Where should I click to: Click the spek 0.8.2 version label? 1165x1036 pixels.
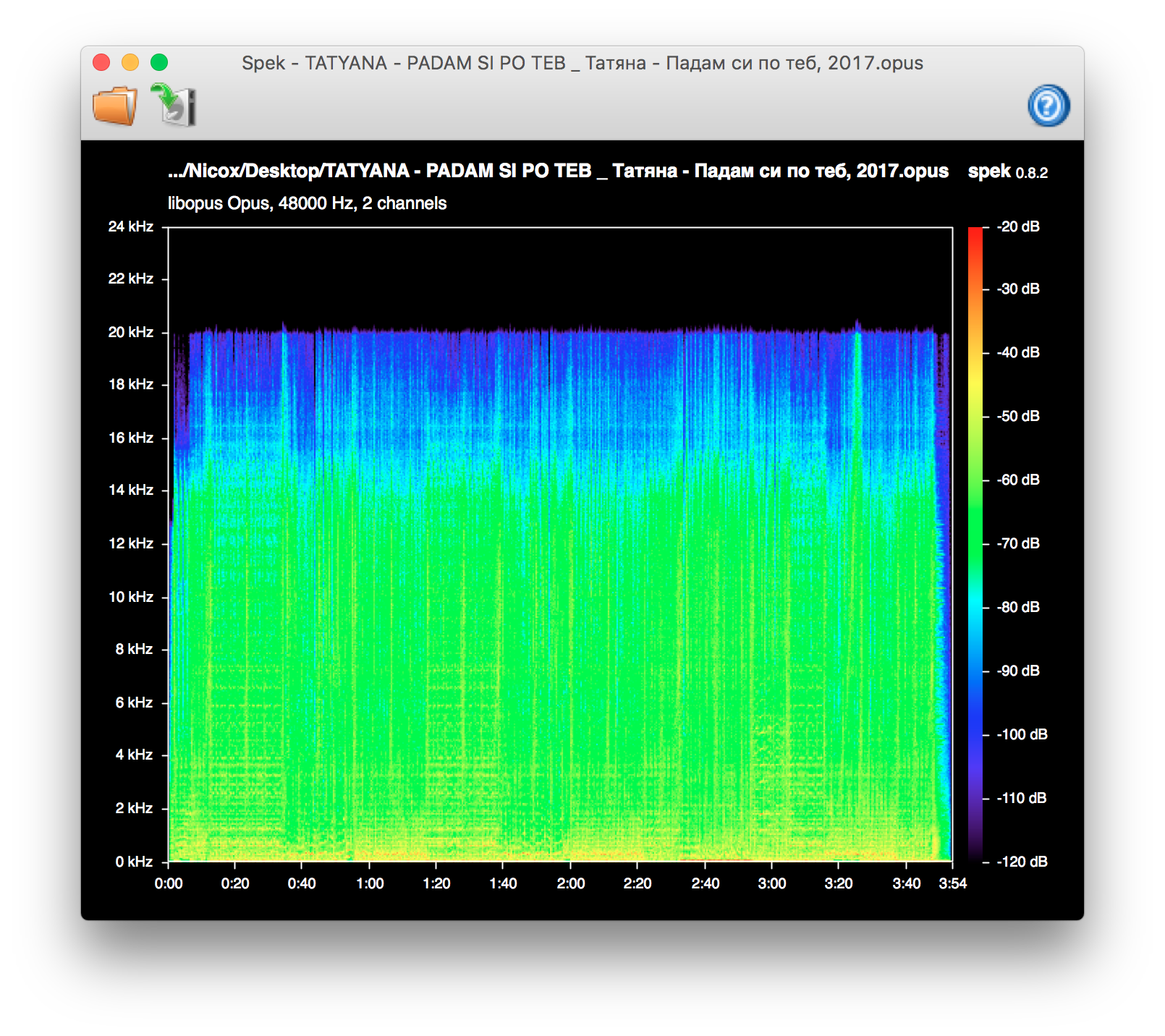pyautogui.click(x=1007, y=172)
